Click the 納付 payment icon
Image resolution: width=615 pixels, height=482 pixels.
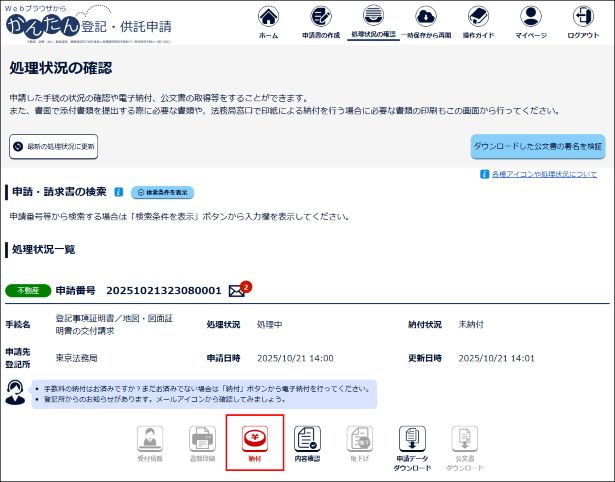pyautogui.click(x=255, y=439)
